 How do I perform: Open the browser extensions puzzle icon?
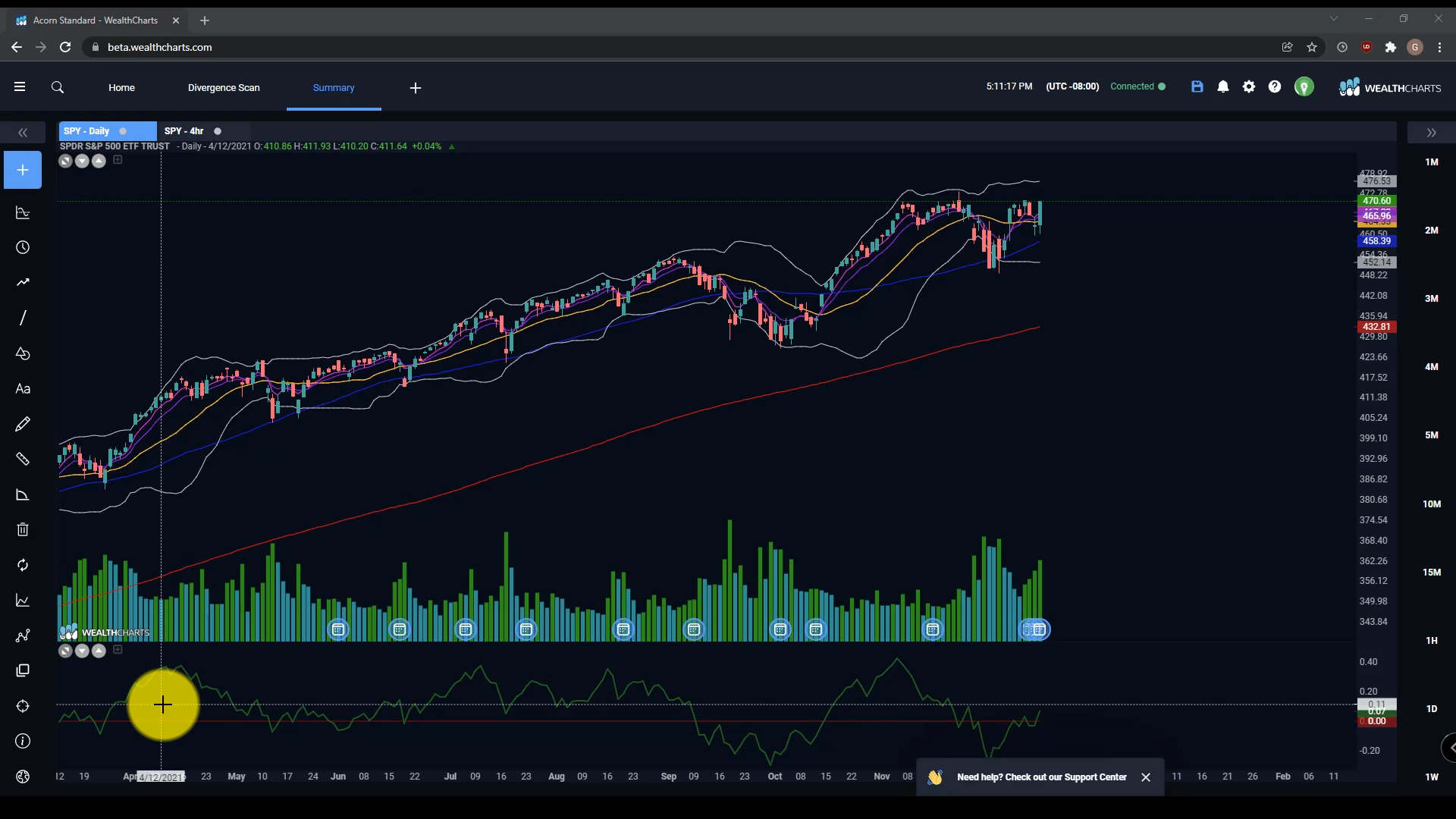(1390, 47)
